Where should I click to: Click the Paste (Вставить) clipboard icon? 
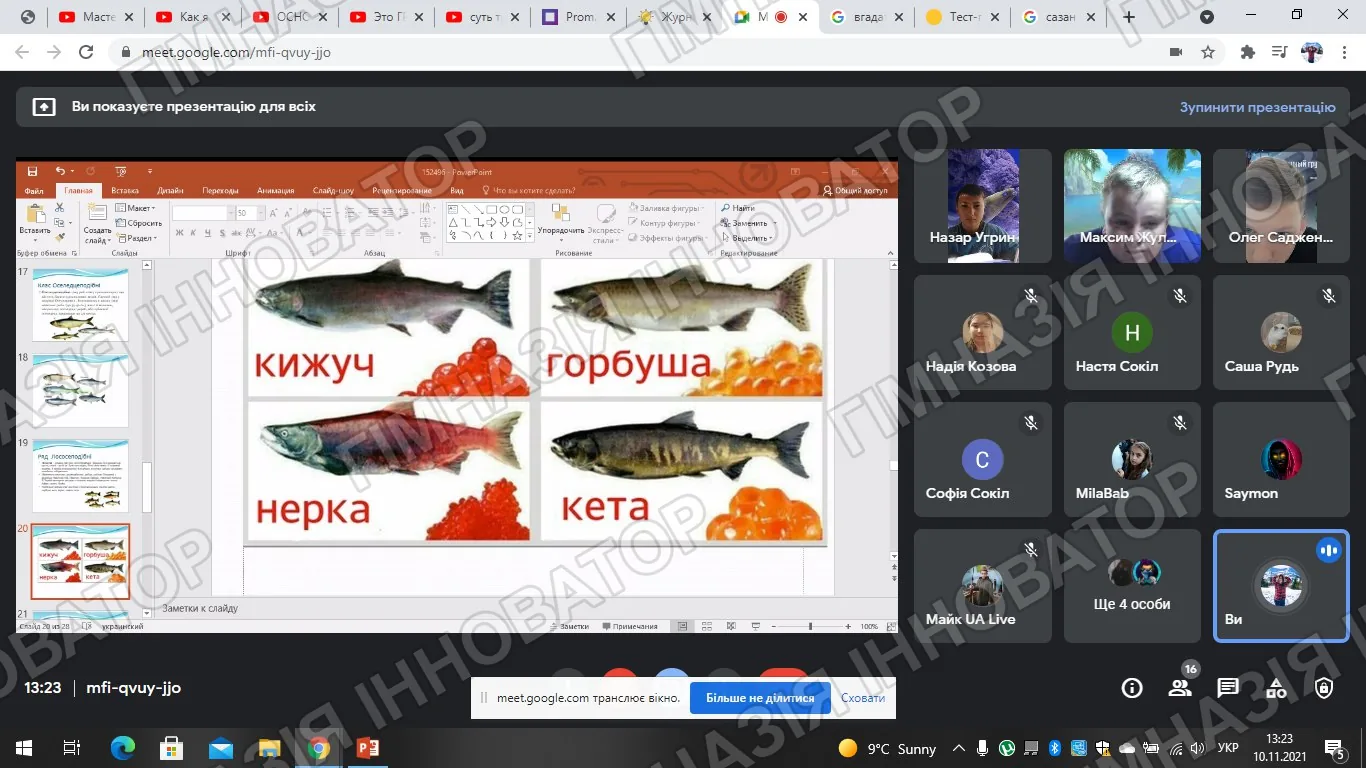pos(36,214)
